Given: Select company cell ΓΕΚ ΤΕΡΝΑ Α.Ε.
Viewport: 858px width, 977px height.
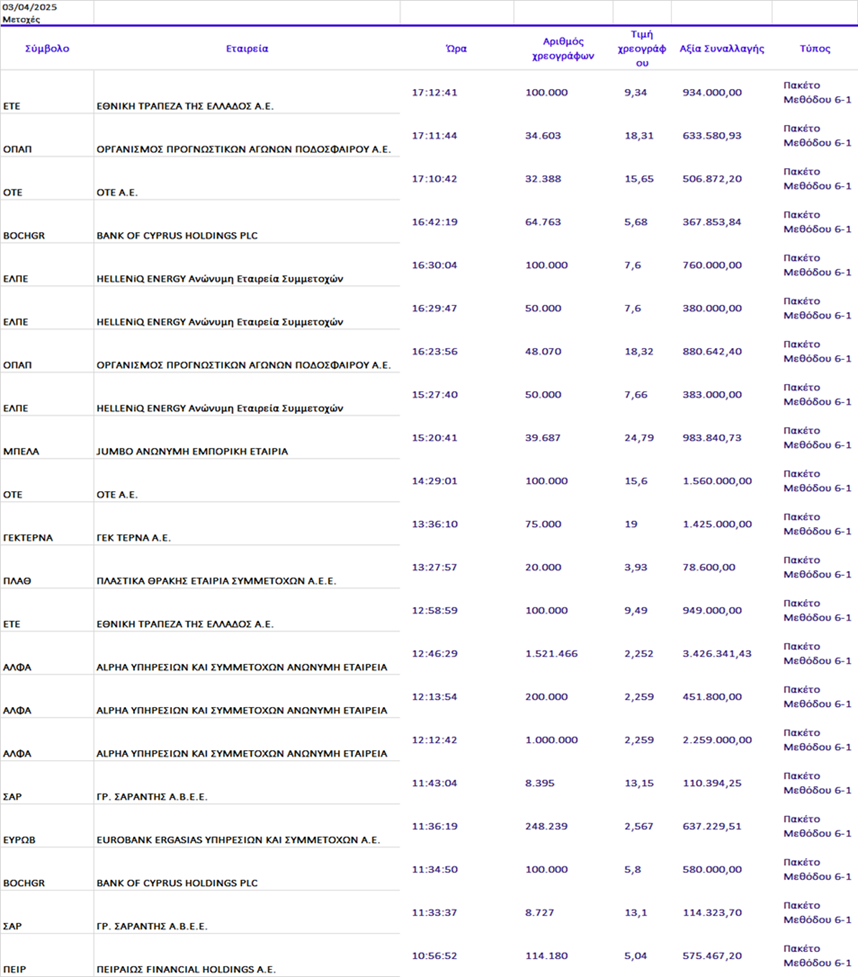Looking at the screenshot, I should pos(133,538).
